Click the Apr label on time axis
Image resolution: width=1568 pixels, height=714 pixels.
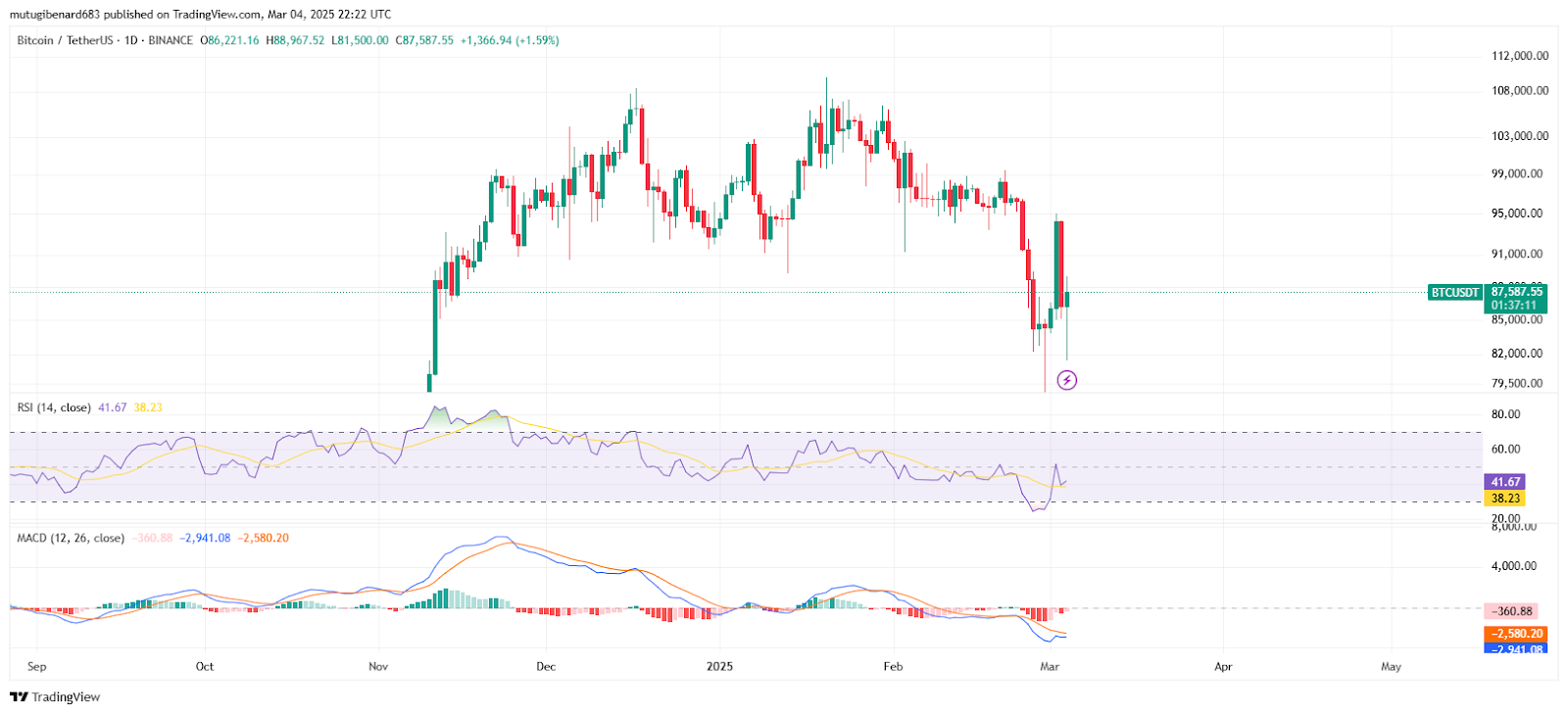tap(1223, 667)
